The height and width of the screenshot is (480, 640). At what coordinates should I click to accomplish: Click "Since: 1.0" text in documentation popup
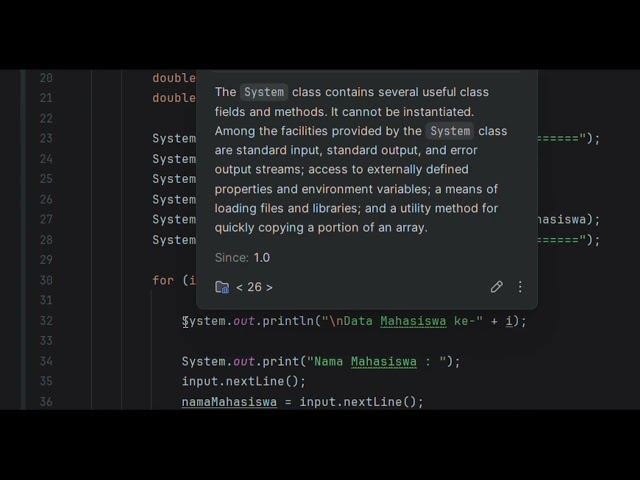[x=242, y=258]
